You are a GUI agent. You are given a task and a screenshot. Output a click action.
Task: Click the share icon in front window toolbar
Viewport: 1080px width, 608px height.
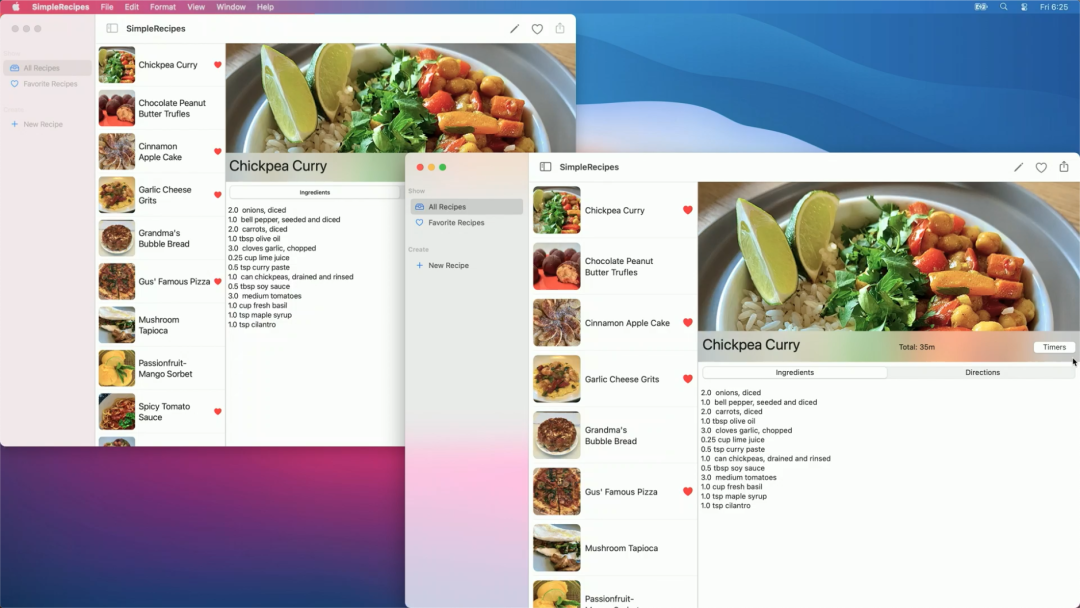(x=1064, y=167)
